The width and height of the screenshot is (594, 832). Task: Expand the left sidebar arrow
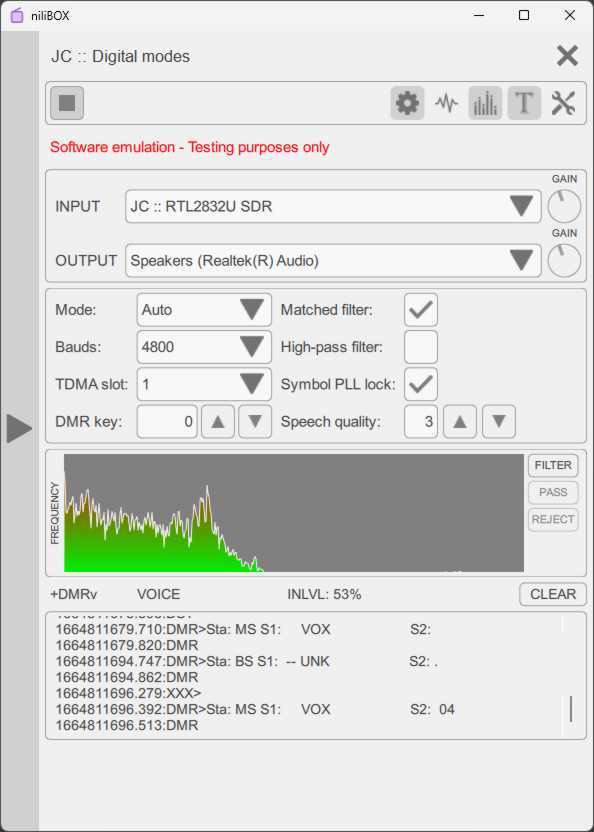click(x=20, y=429)
